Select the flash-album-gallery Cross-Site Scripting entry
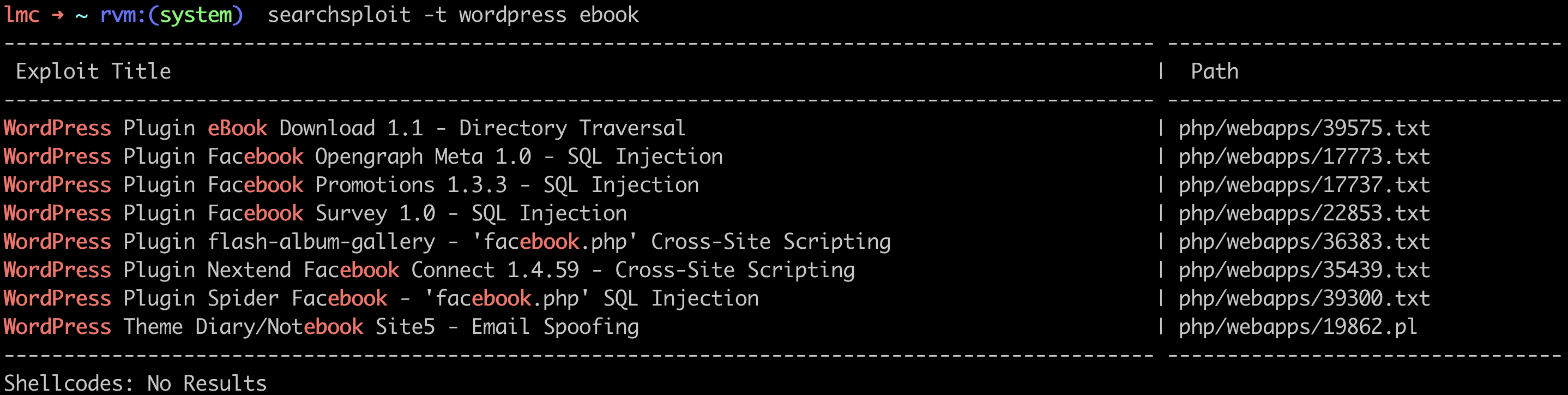Viewport: 1568px width, 395px height. [447, 242]
